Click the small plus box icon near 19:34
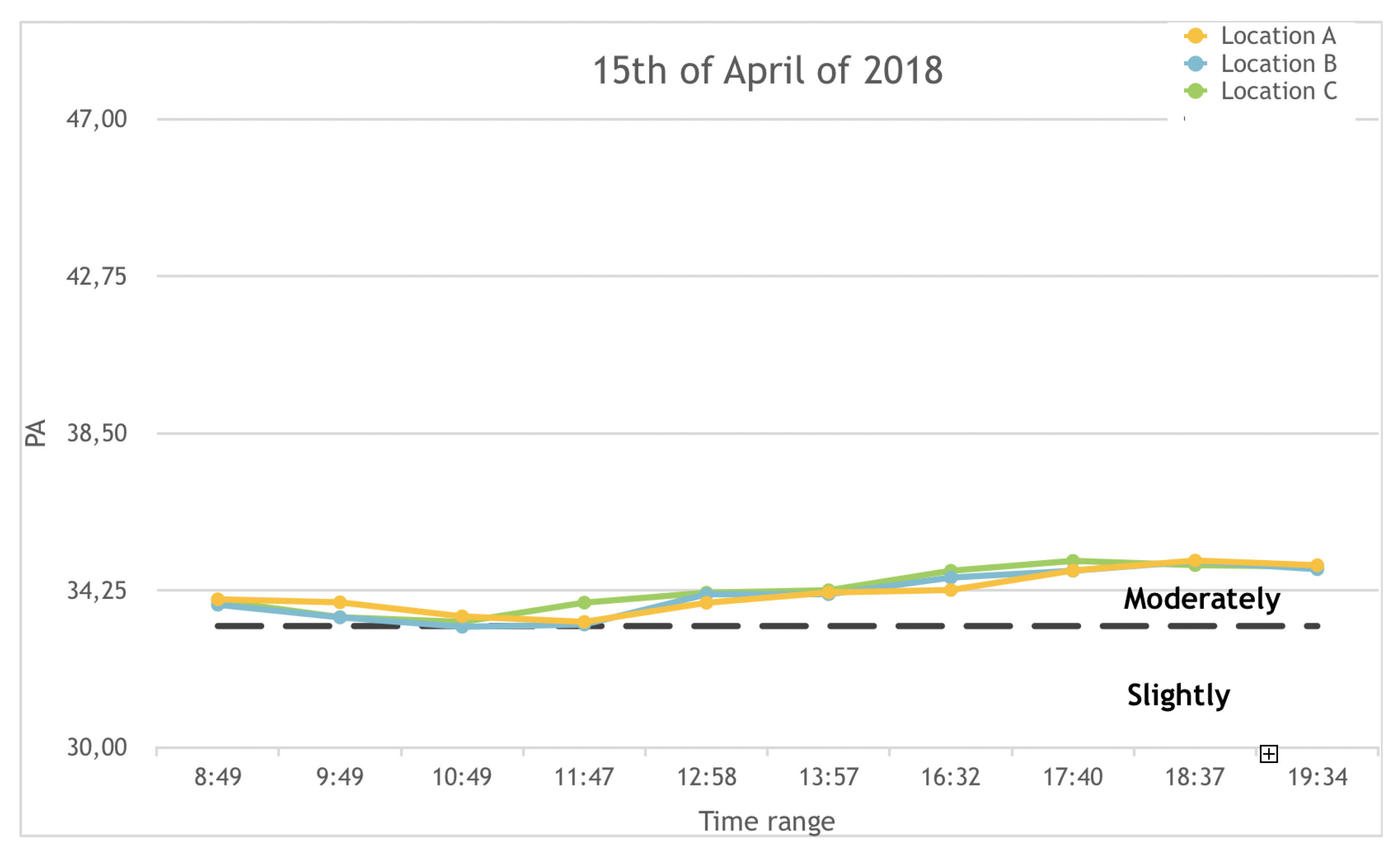This screenshot has height=854, width=1400. point(1269,754)
